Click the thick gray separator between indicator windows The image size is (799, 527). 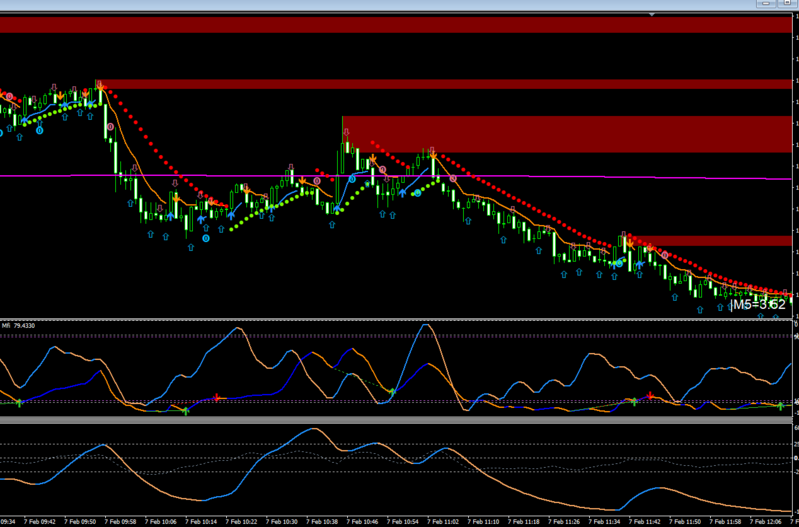[395, 420]
